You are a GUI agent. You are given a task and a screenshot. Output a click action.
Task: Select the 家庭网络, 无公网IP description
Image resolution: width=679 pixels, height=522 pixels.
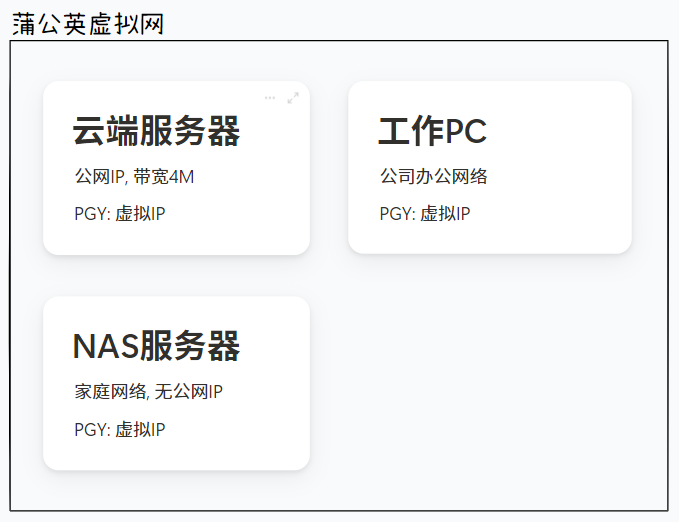pos(148,392)
